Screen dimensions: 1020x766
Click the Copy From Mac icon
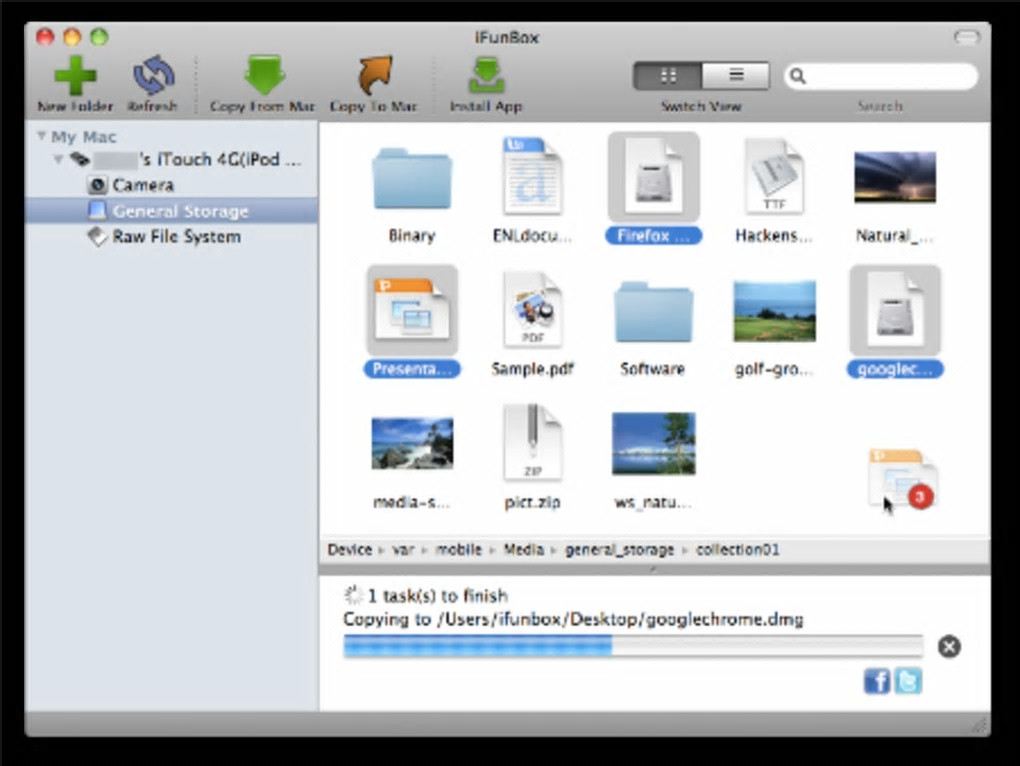pos(264,75)
